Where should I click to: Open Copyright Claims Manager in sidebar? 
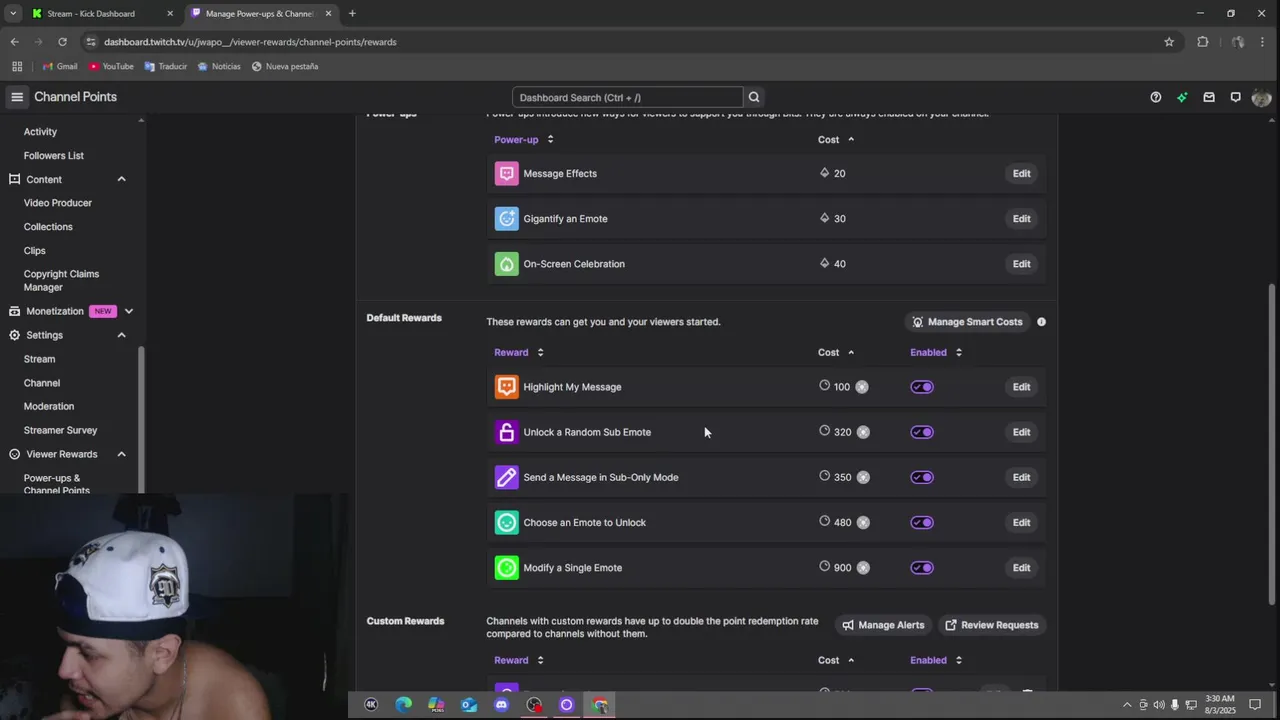(62, 280)
